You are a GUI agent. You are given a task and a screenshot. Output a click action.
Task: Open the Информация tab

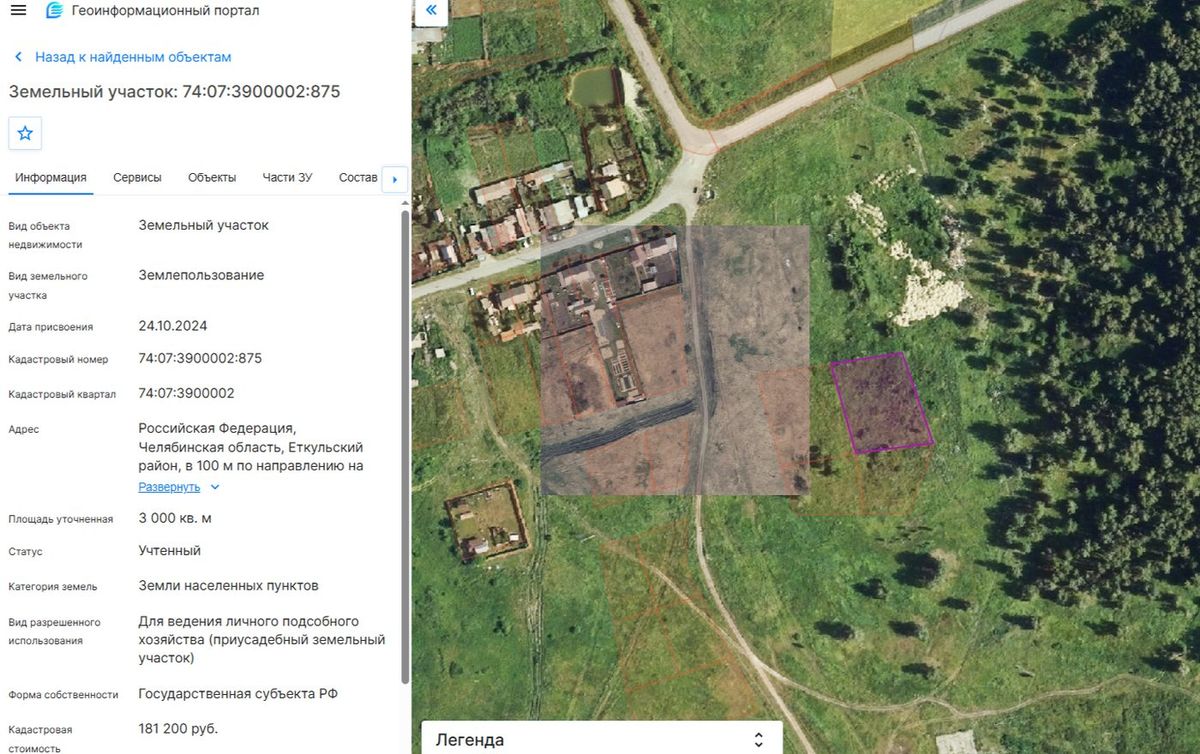click(x=51, y=178)
